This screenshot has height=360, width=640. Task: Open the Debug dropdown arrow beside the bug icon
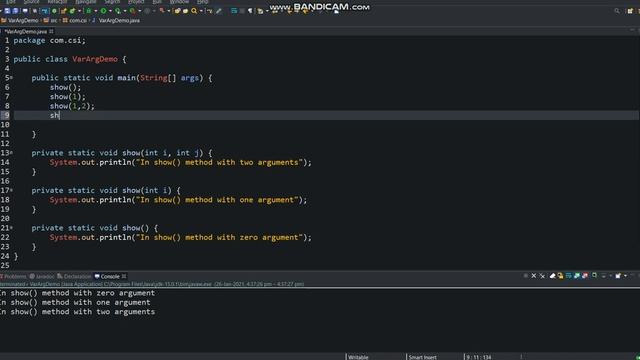tap(95, 11)
